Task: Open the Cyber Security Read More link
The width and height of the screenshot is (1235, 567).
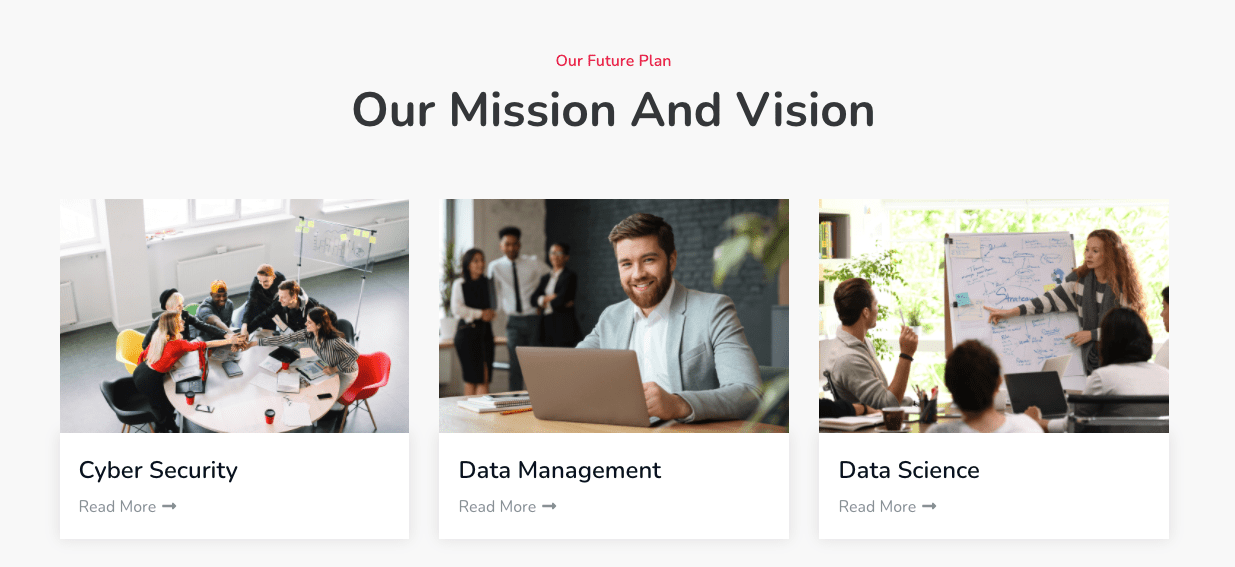Action: click(118, 506)
